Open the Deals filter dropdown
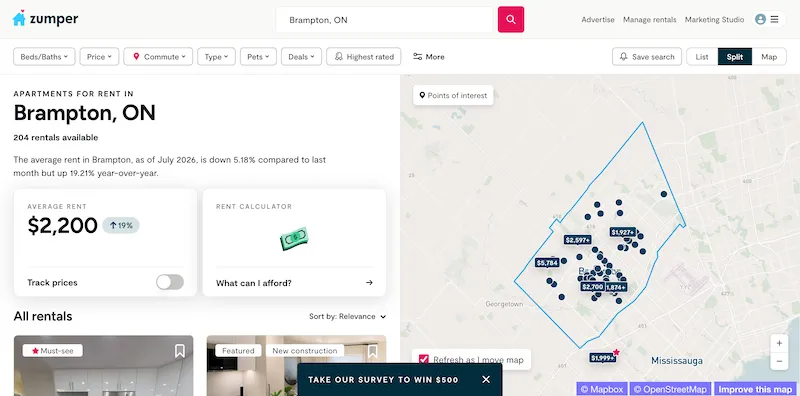800x396 pixels. (x=302, y=57)
